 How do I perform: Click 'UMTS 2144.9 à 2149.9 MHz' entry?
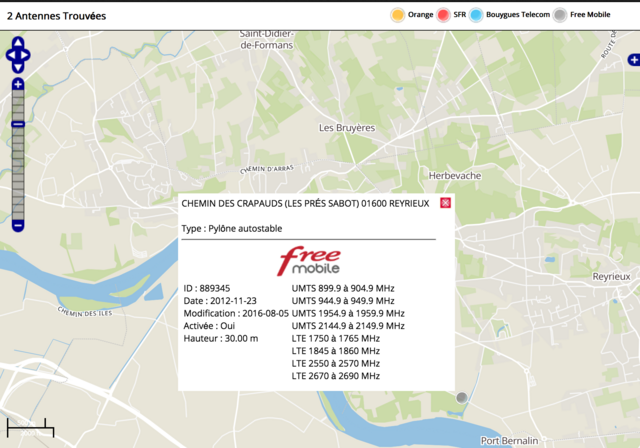[348, 326]
